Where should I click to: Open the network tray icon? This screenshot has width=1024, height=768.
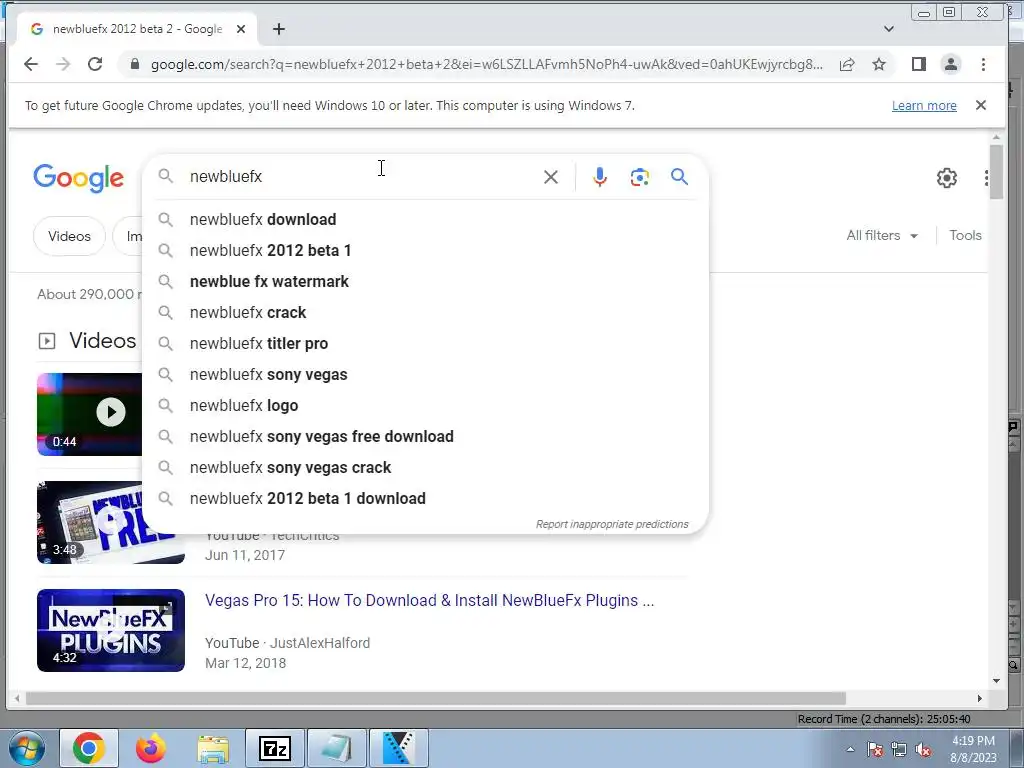[x=899, y=750]
